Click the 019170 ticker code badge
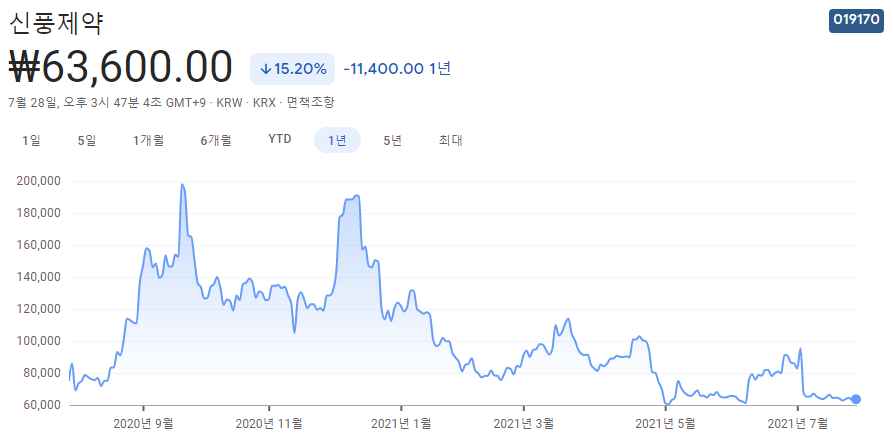893x444 pixels. [x=856, y=20]
